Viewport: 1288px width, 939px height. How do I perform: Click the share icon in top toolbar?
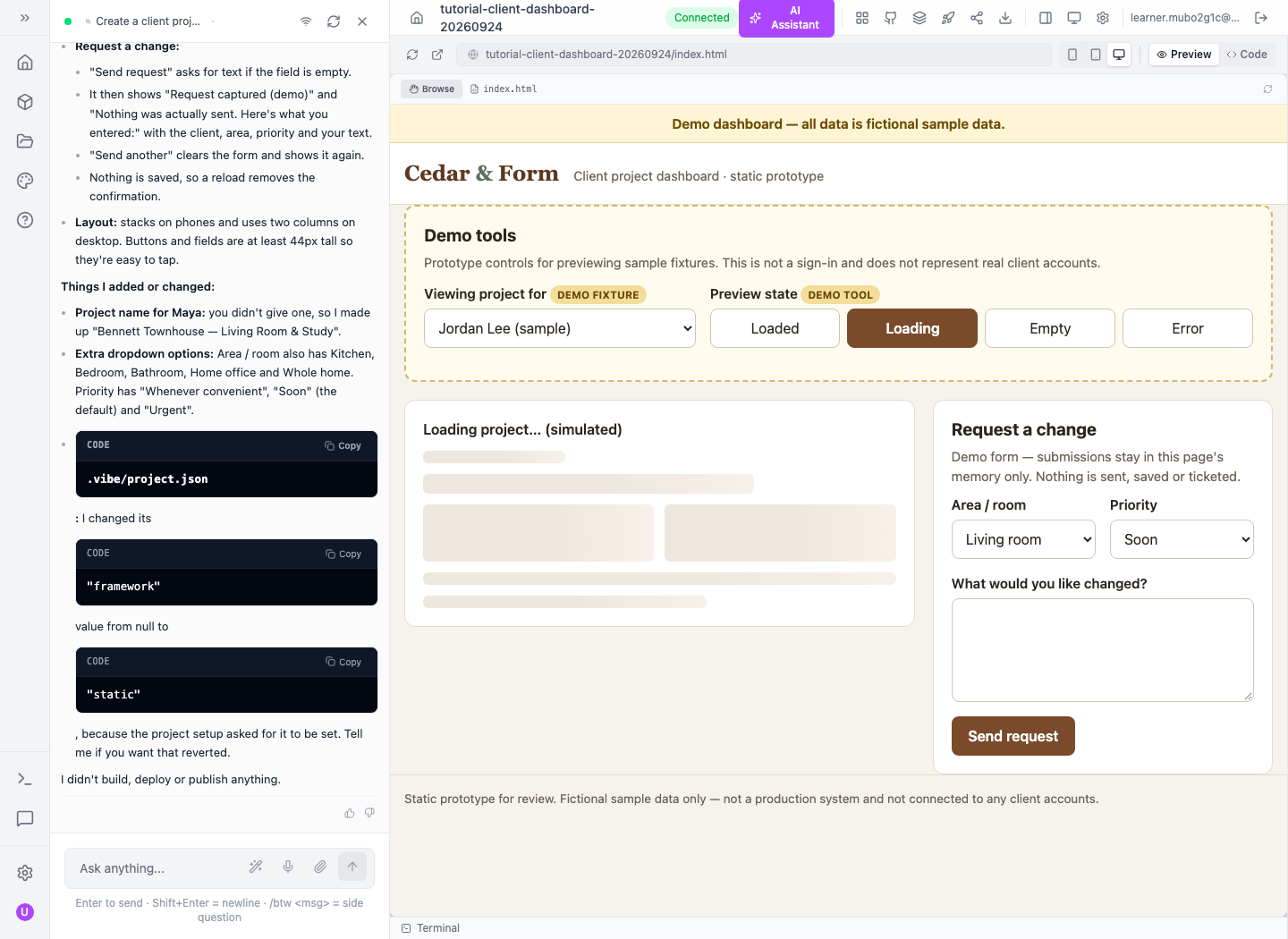[x=977, y=18]
